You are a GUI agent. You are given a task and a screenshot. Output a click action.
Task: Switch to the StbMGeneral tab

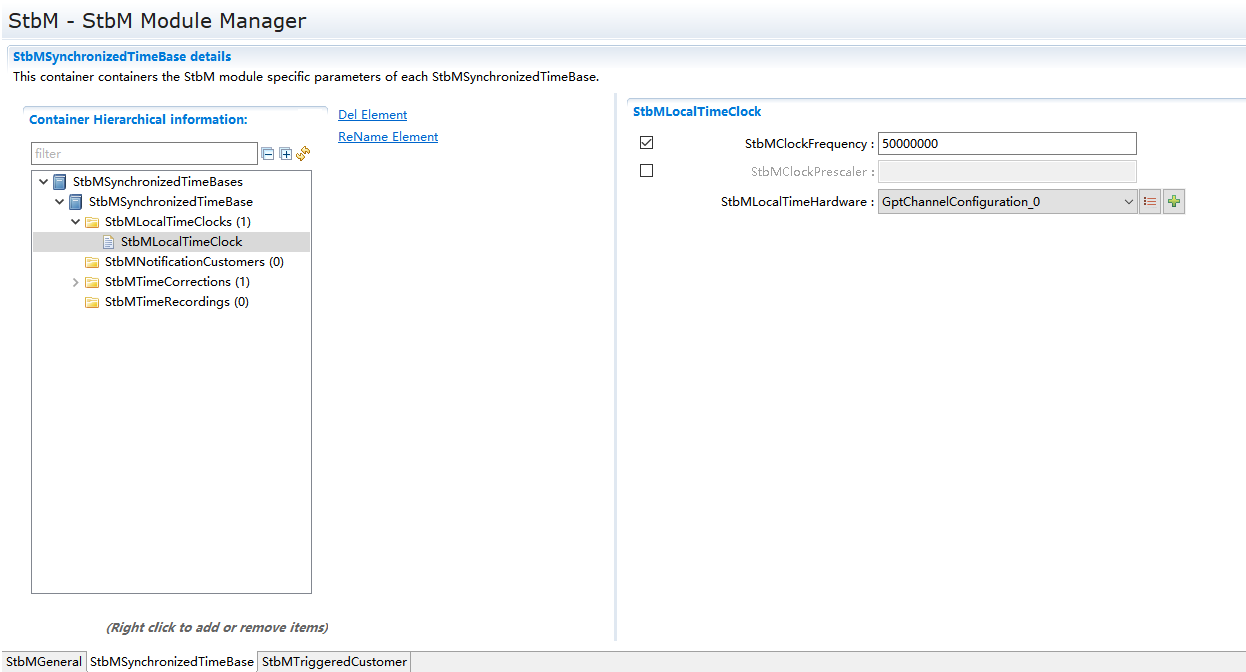pyautogui.click(x=43, y=662)
